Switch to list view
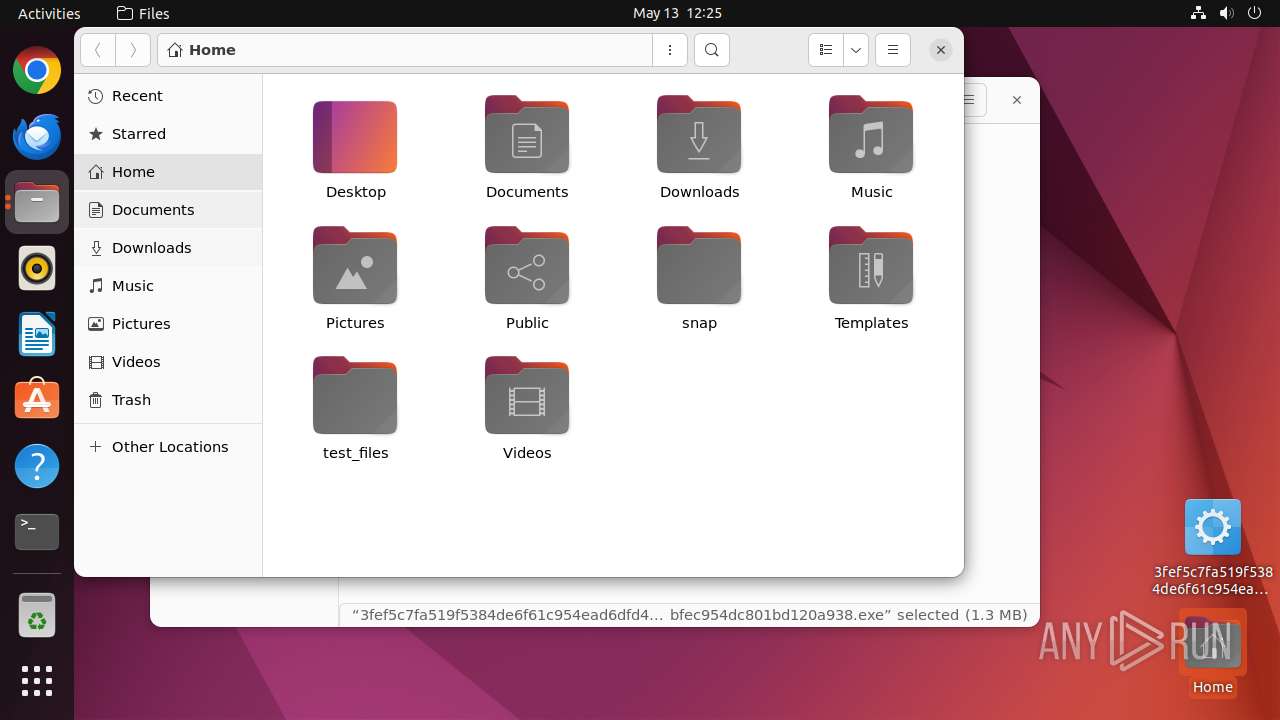 [825, 50]
